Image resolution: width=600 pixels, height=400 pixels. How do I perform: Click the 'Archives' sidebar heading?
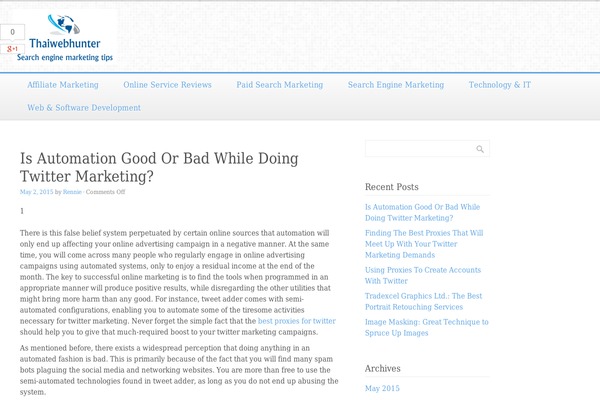383,369
